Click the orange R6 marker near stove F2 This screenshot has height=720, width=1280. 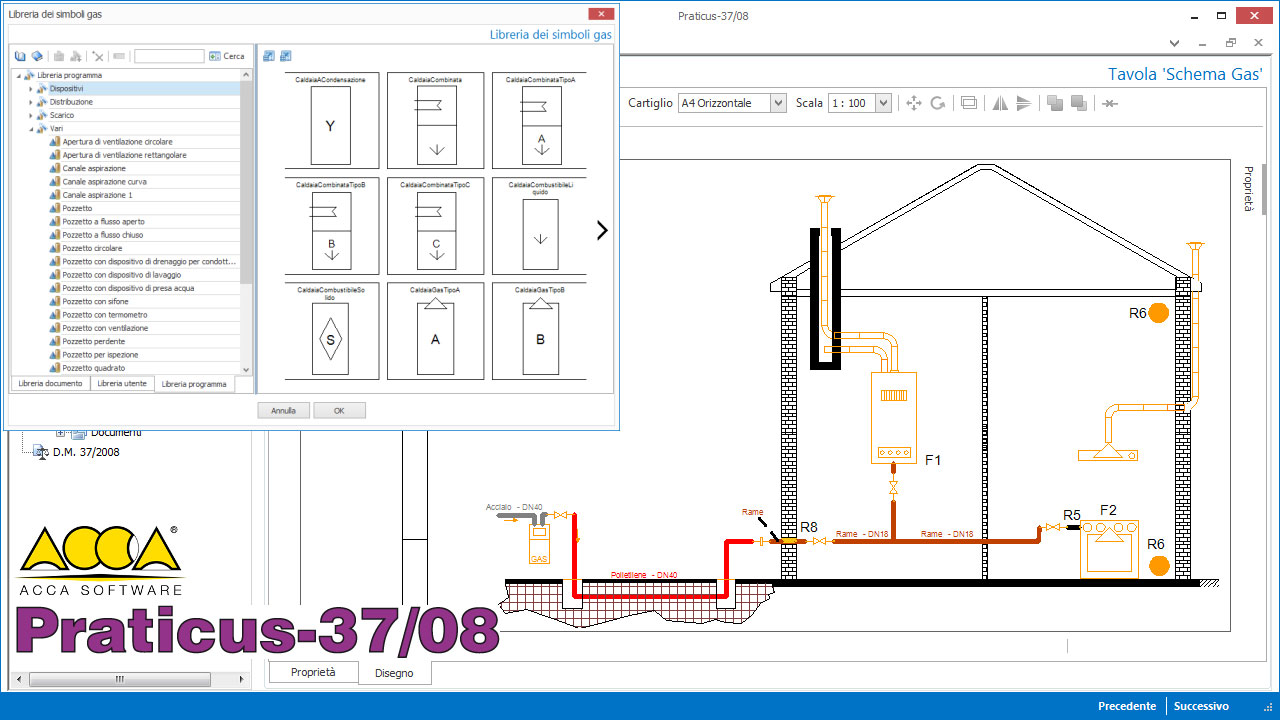(x=1159, y=566)
